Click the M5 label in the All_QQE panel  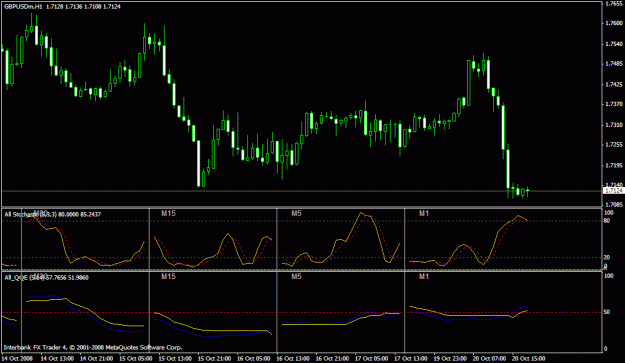pyautogui.click(x=296, y=276)
